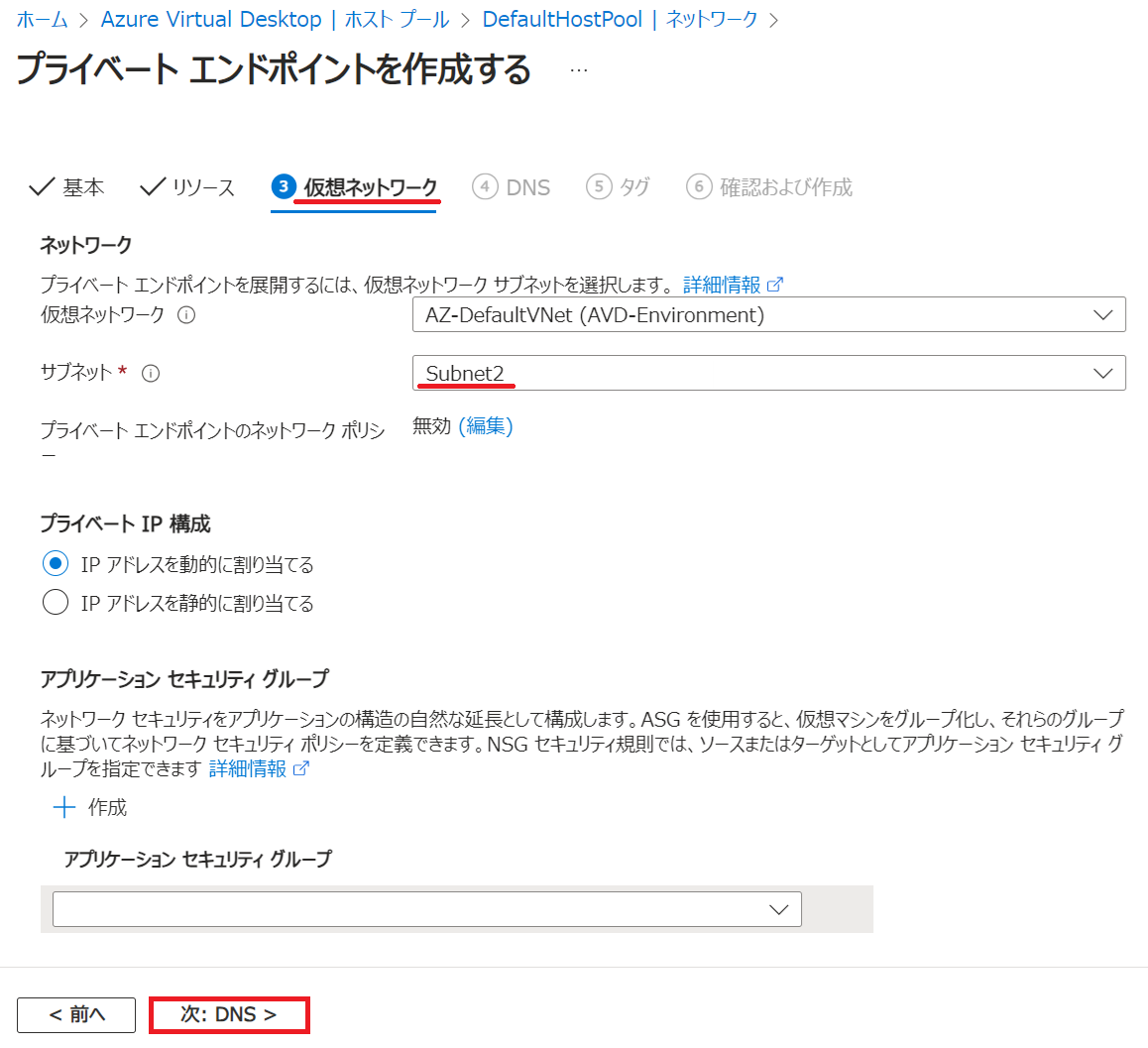
Task: Show info icon for 仮想ネットワーク
Action: click(x=186, y=315)
